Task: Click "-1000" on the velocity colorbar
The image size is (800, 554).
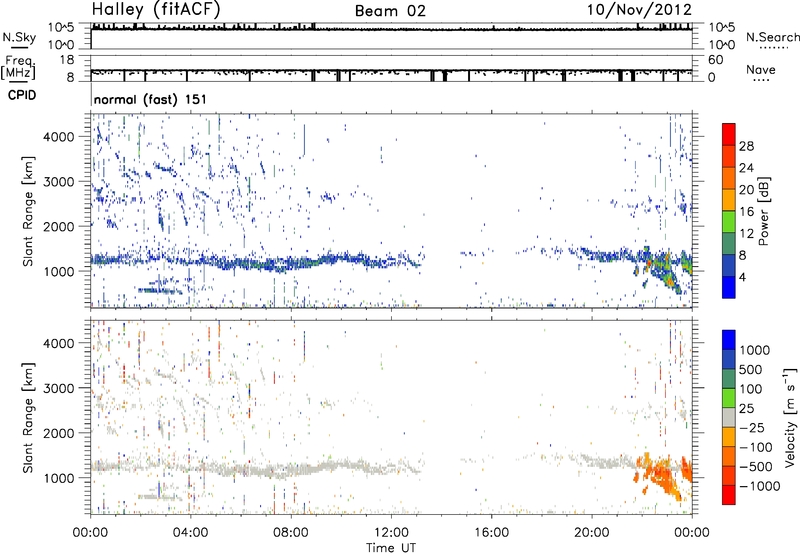Action: [760, 486]
